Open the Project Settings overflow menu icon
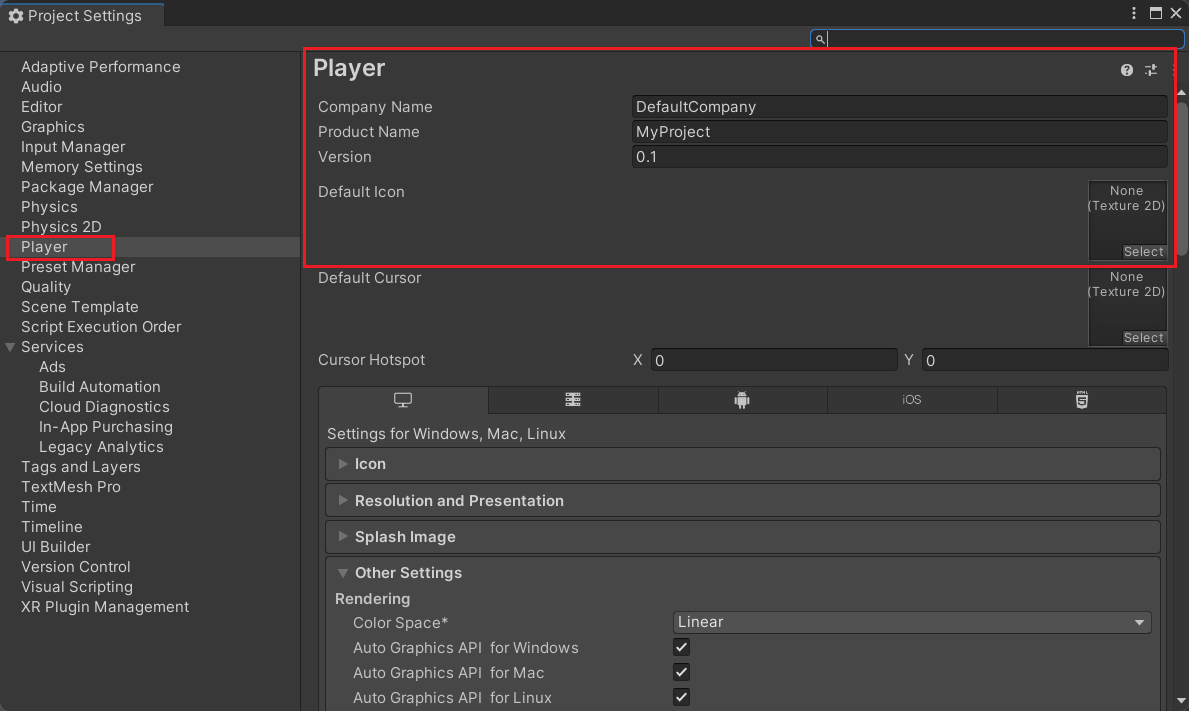Image resolution: width=1189 pixels, height=711 pixels. pyautogui.click(x=1132, y=14)
